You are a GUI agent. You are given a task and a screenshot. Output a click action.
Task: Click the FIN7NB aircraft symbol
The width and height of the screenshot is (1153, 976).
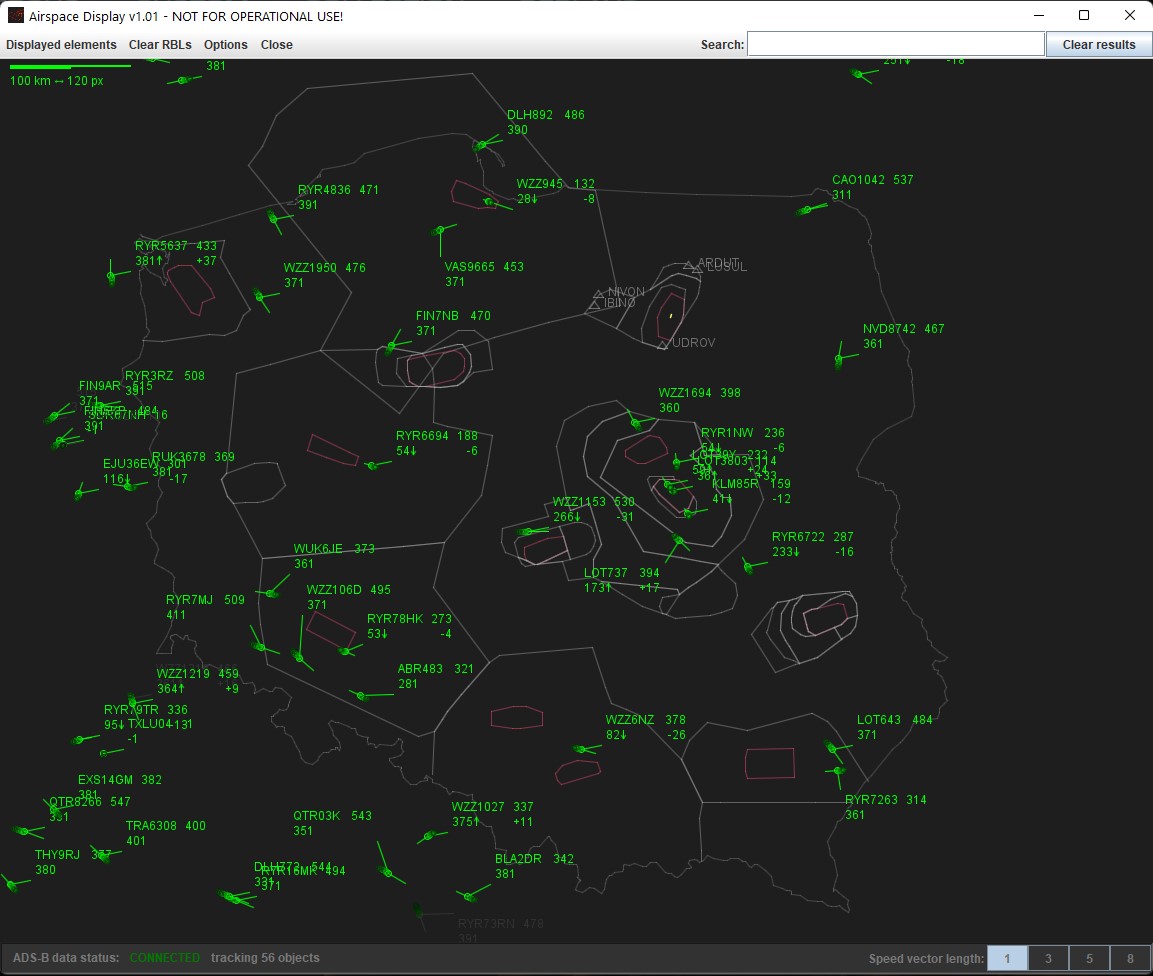[390, 348]
